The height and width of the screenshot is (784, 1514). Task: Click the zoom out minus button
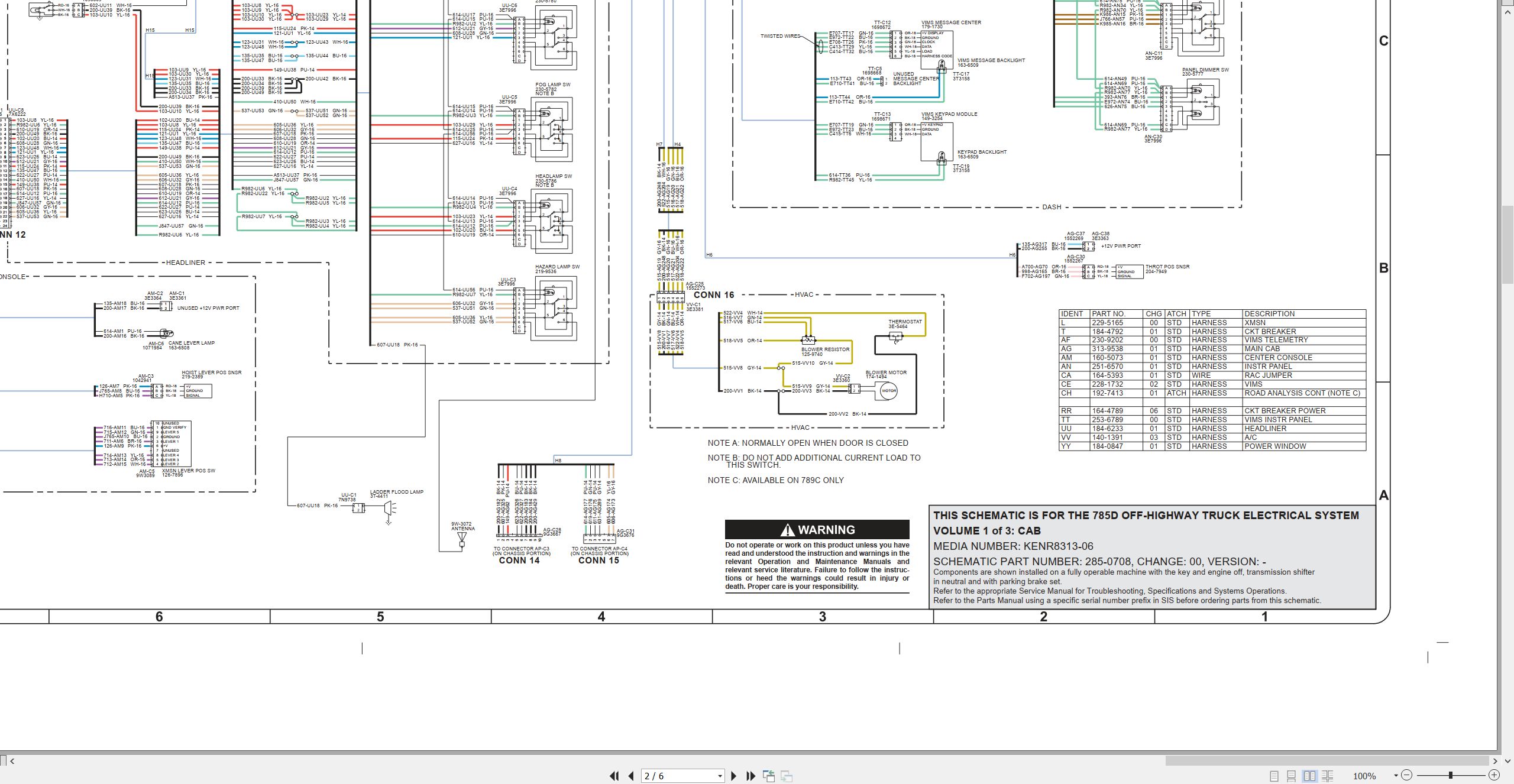pyautogui.click(x=1407, y=775)
